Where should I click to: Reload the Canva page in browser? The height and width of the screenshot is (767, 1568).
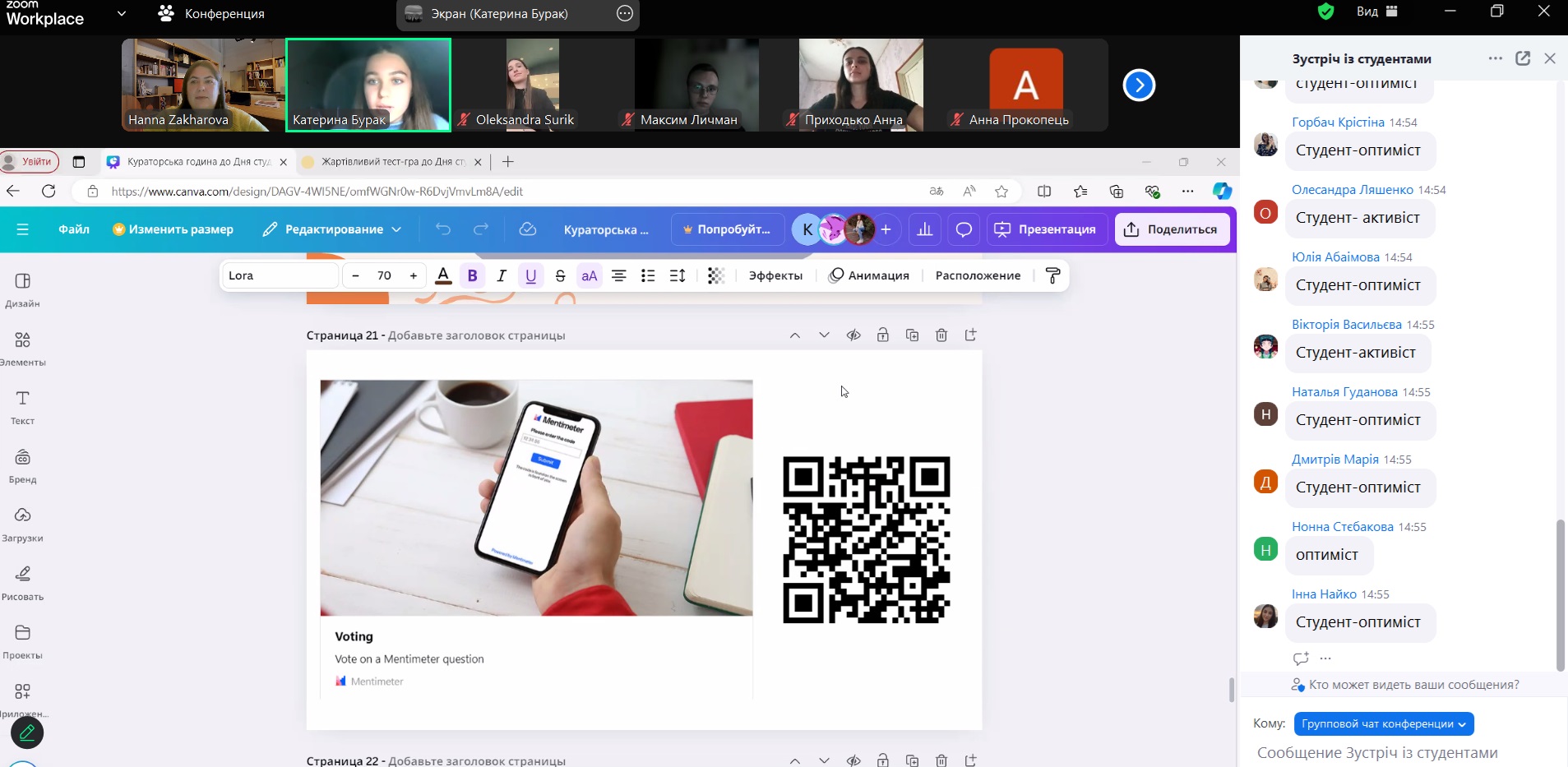click(49, 192)
